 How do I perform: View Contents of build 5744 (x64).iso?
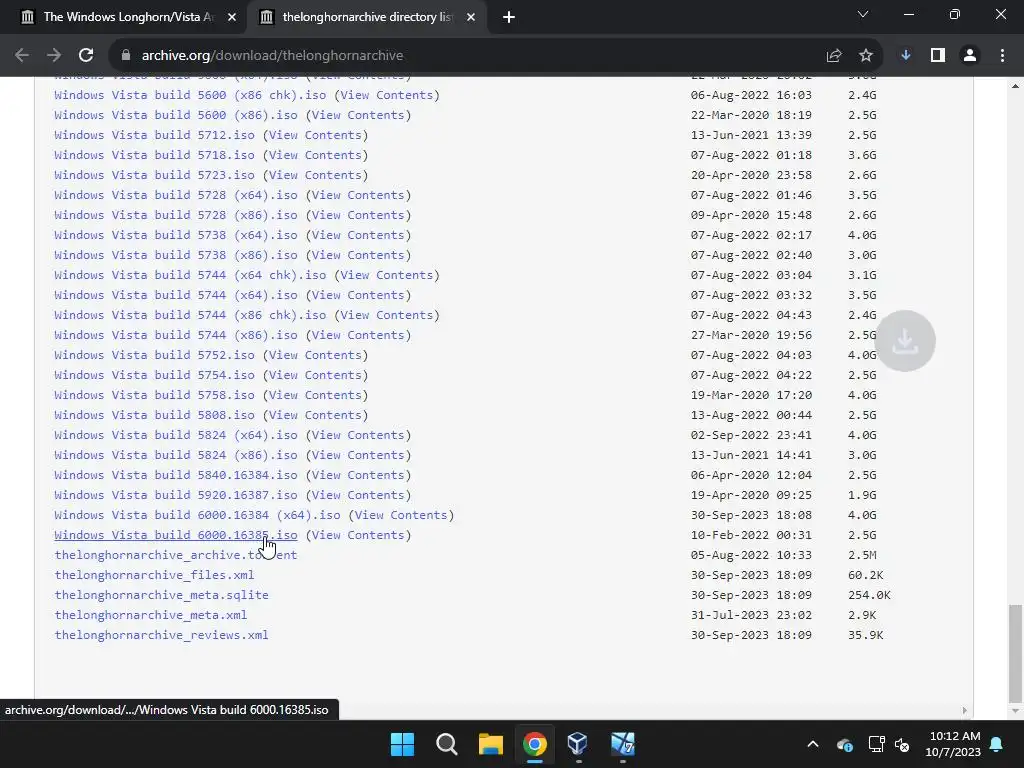(x=359, y=295)
